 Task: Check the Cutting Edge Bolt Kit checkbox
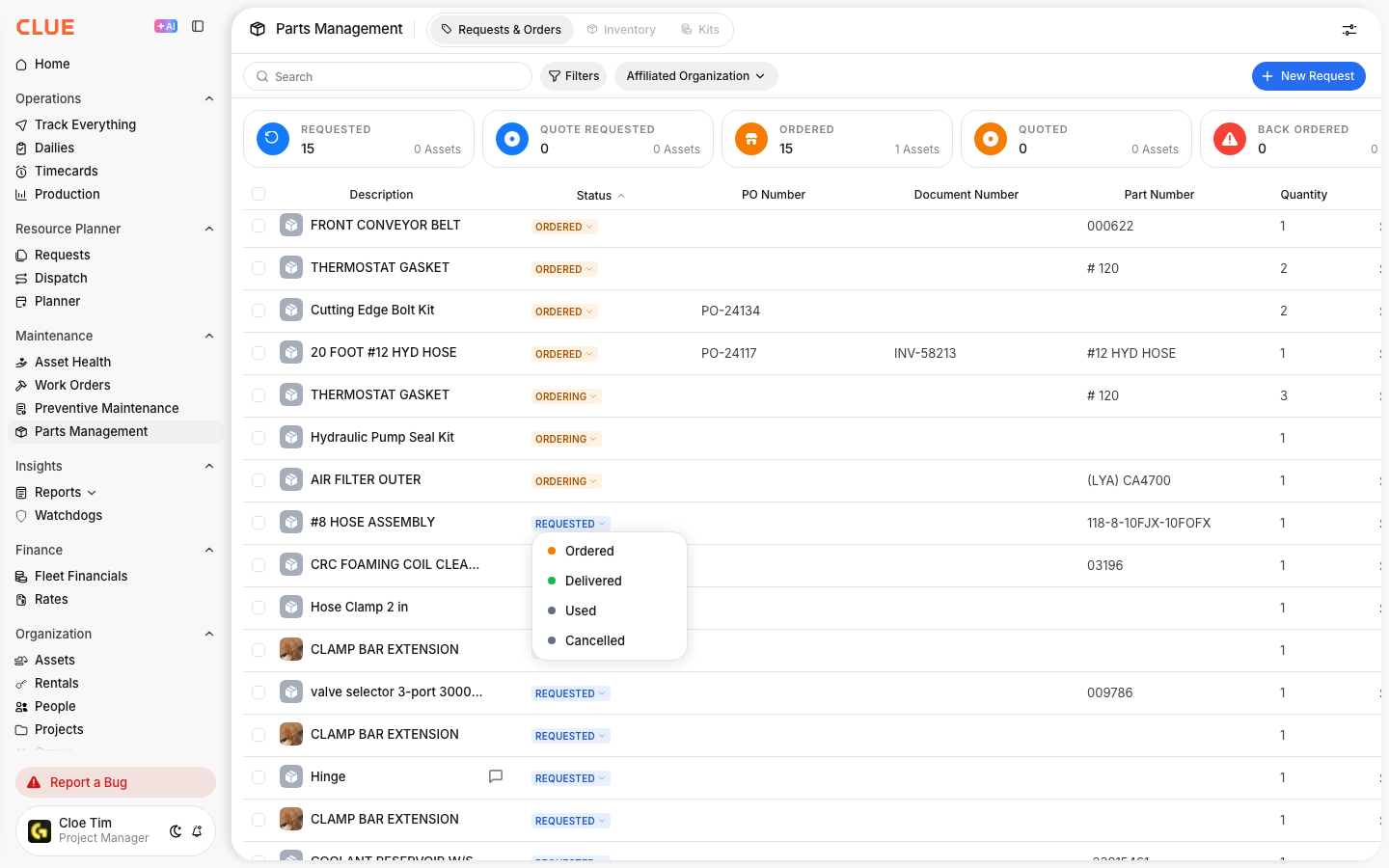tap(259, 310)
